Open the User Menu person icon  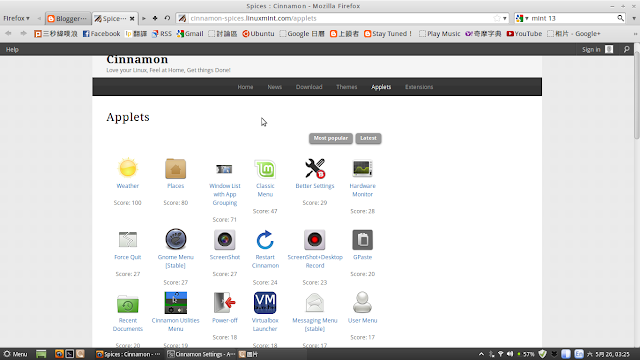[x=362, y=302]
